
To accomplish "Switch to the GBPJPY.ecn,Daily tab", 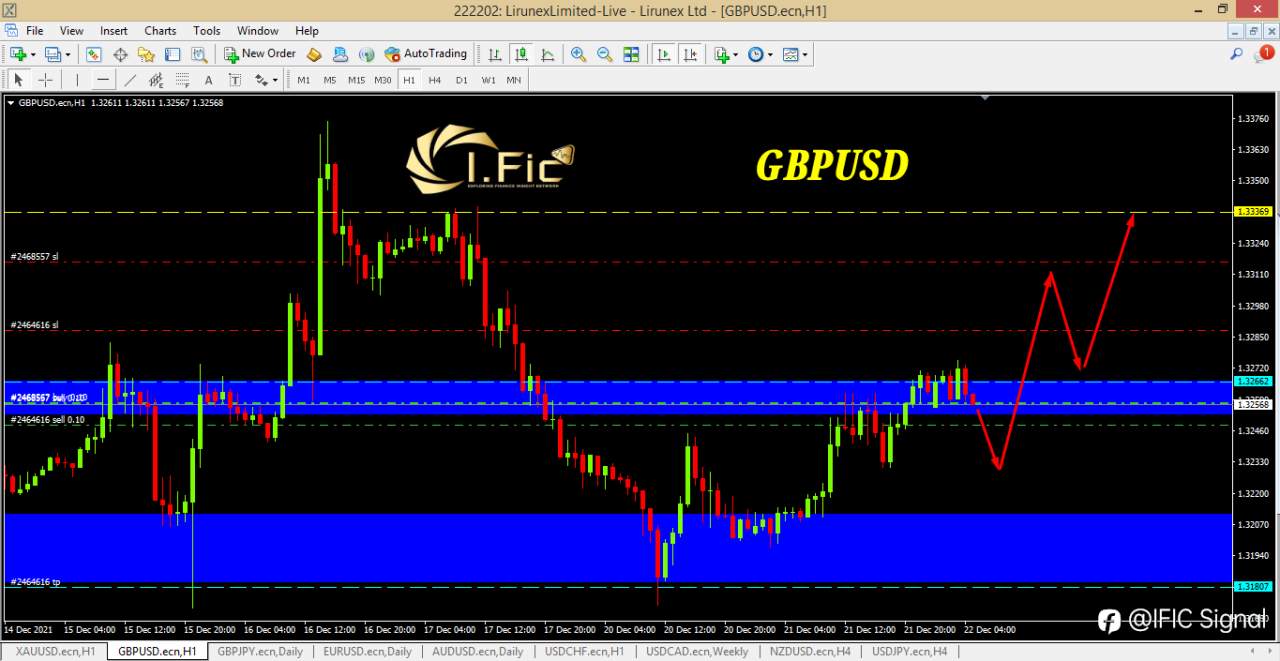I will pos(260,651).
